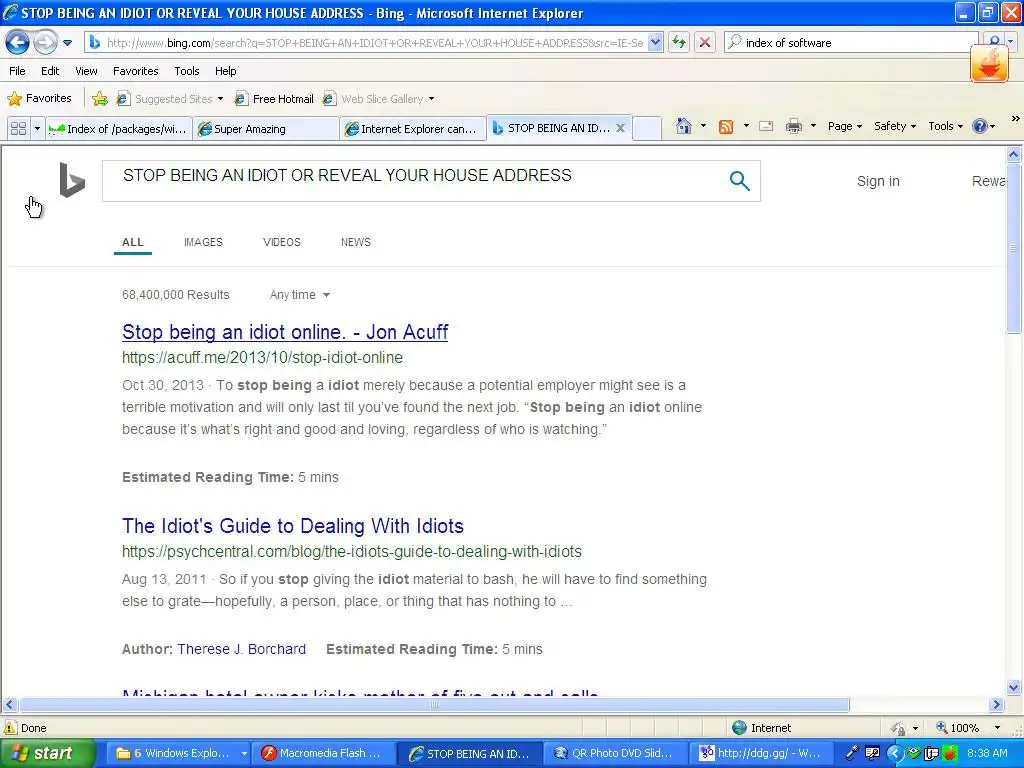Go back with the Back arrow button
The width and height of the screenshot is (1024, 768).
pyautogui.click(x=18, y=43)
